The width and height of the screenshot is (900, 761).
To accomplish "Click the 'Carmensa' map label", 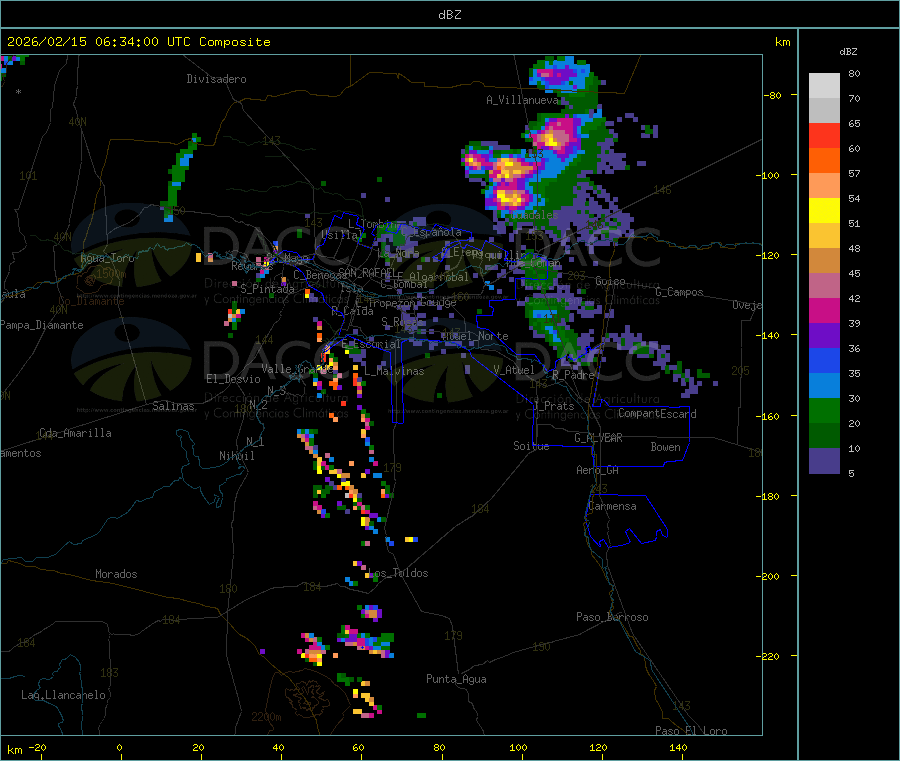I will pos(612,506).
